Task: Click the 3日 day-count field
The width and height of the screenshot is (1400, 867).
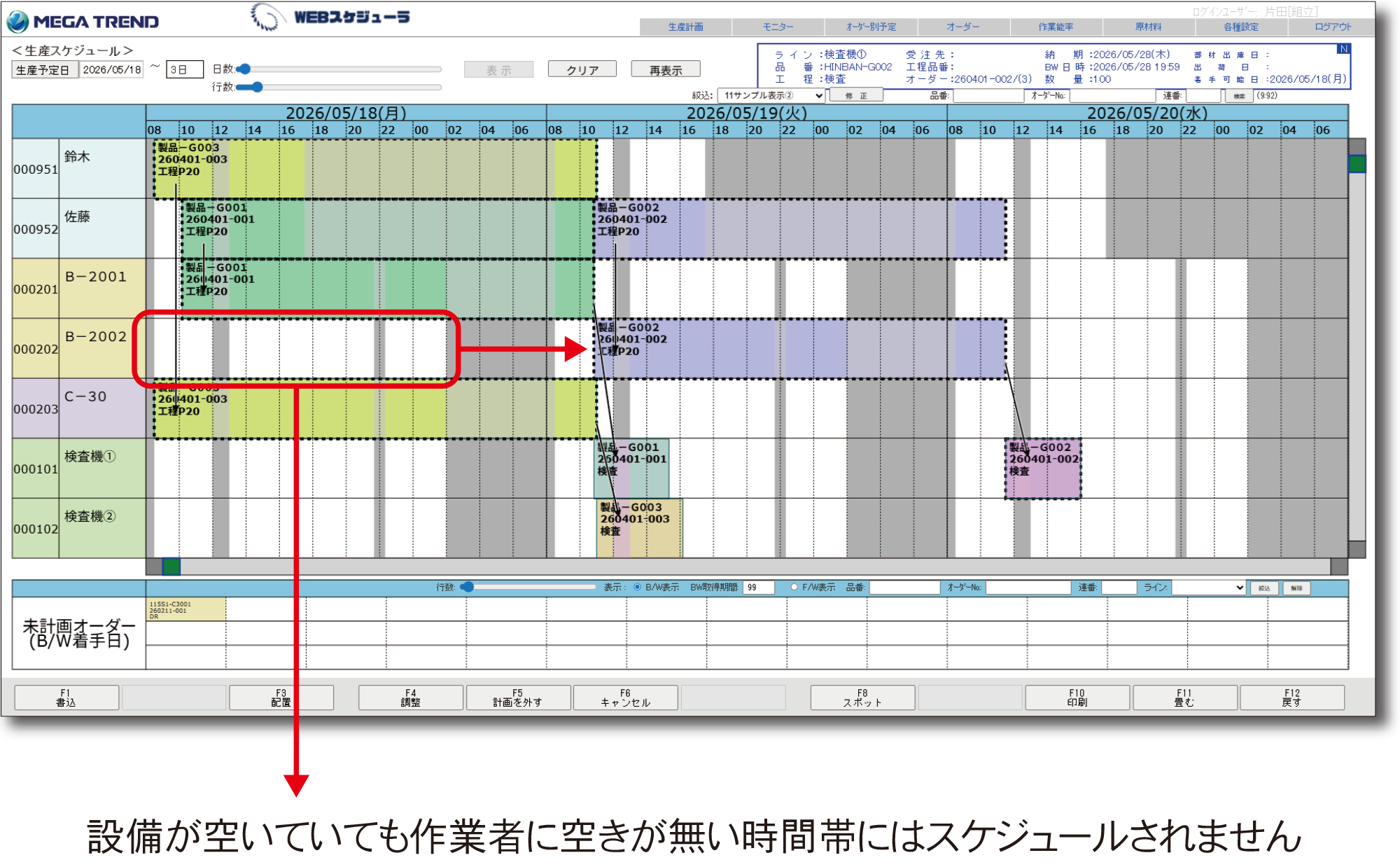Action: click(185, 70)
